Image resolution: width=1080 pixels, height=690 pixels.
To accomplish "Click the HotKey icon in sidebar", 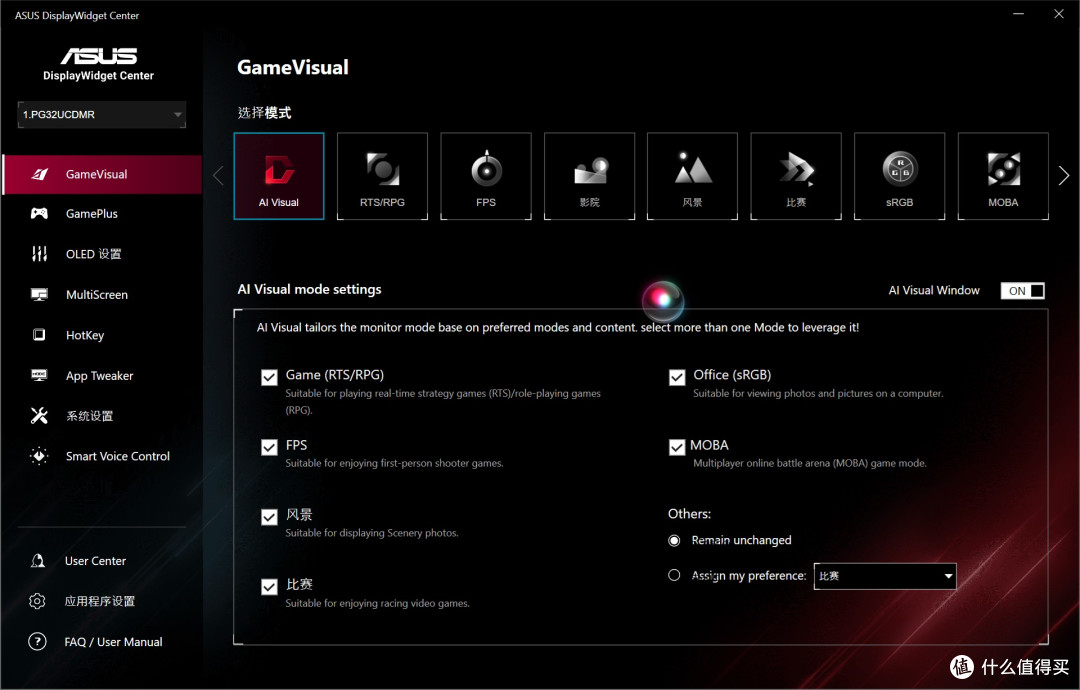I will [39, 335].
